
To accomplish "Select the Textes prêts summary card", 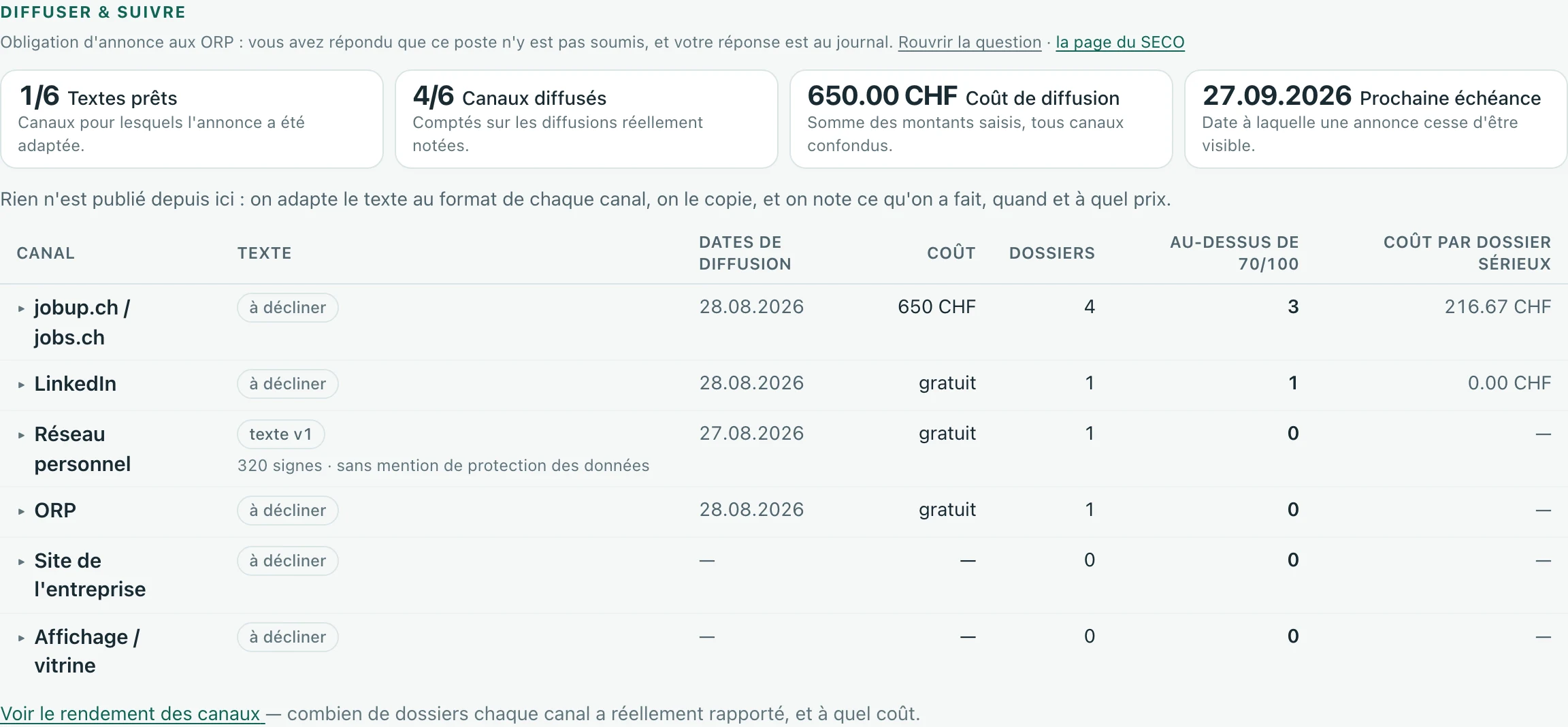I will coord(192,119).
